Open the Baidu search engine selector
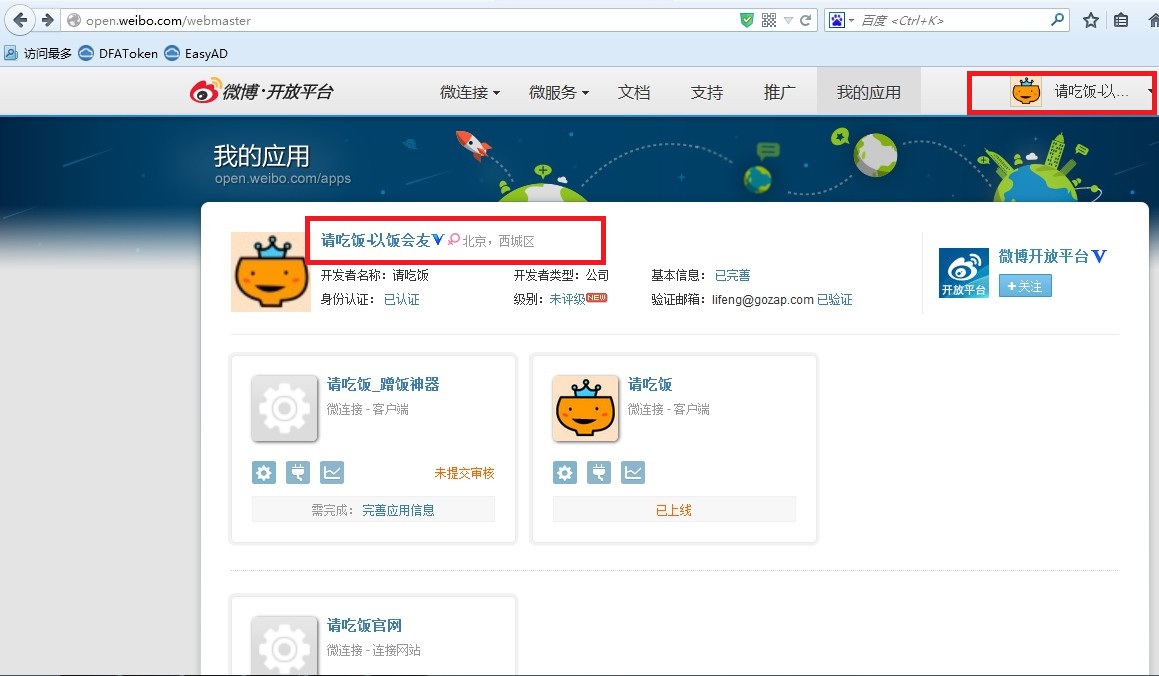The height and width of the screenshot is (676, 1159). pyautogui.click(x=841, y=20)
